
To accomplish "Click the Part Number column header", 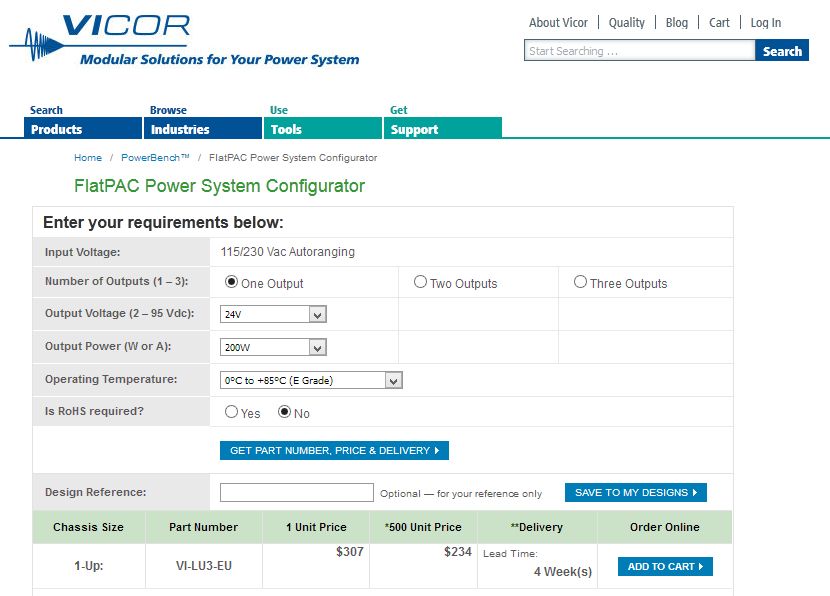I will pos(204,527).
